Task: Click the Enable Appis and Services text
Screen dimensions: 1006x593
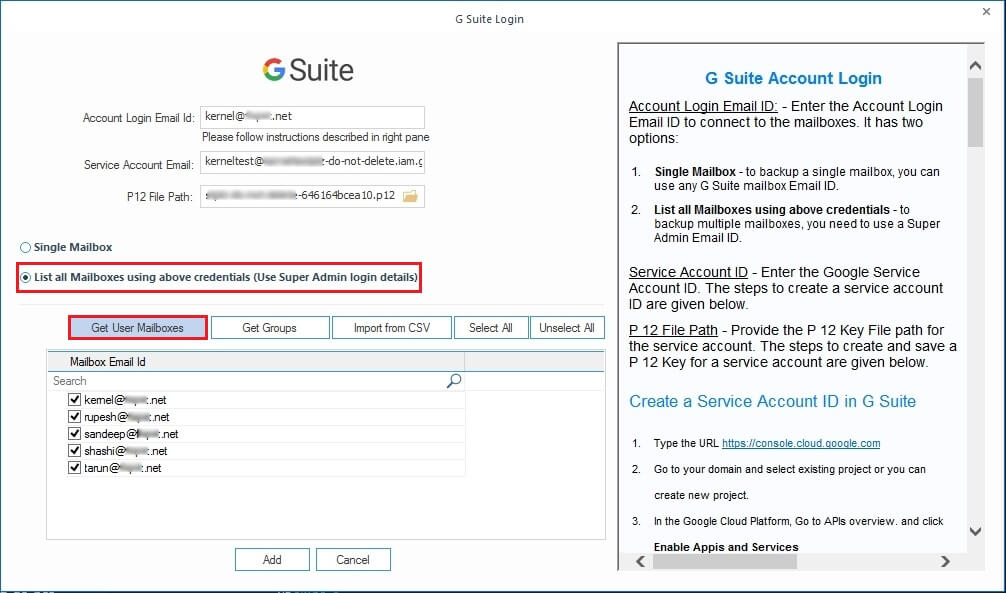Action: pyautogui.click(x=726, y=547)
